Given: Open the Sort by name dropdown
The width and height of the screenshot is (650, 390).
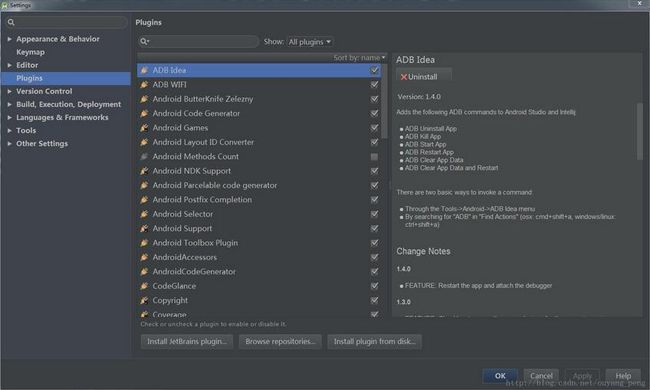Looking at the screenshot, I should (x=359, y=58).
